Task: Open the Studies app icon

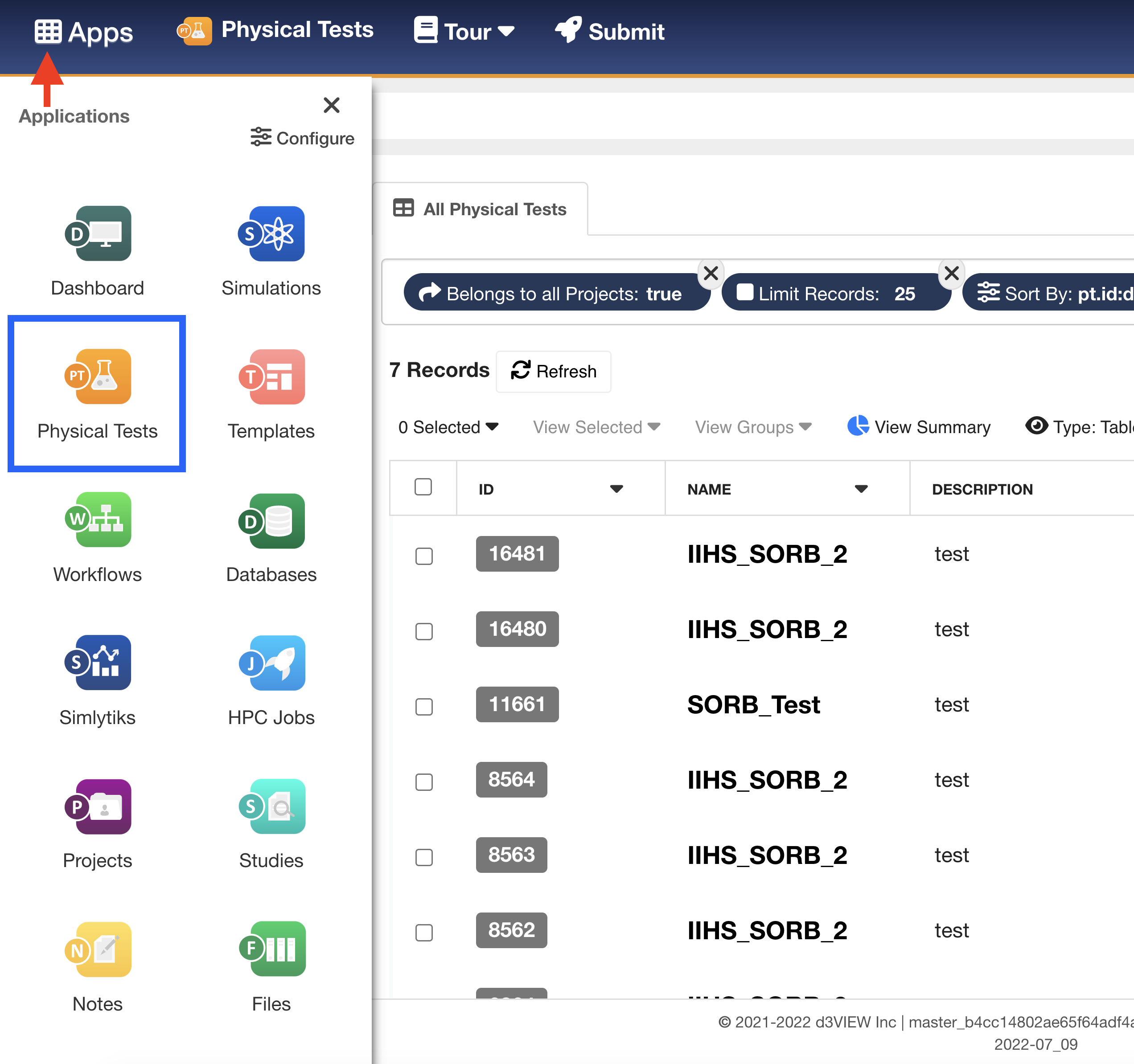Action: coord(271,807)
